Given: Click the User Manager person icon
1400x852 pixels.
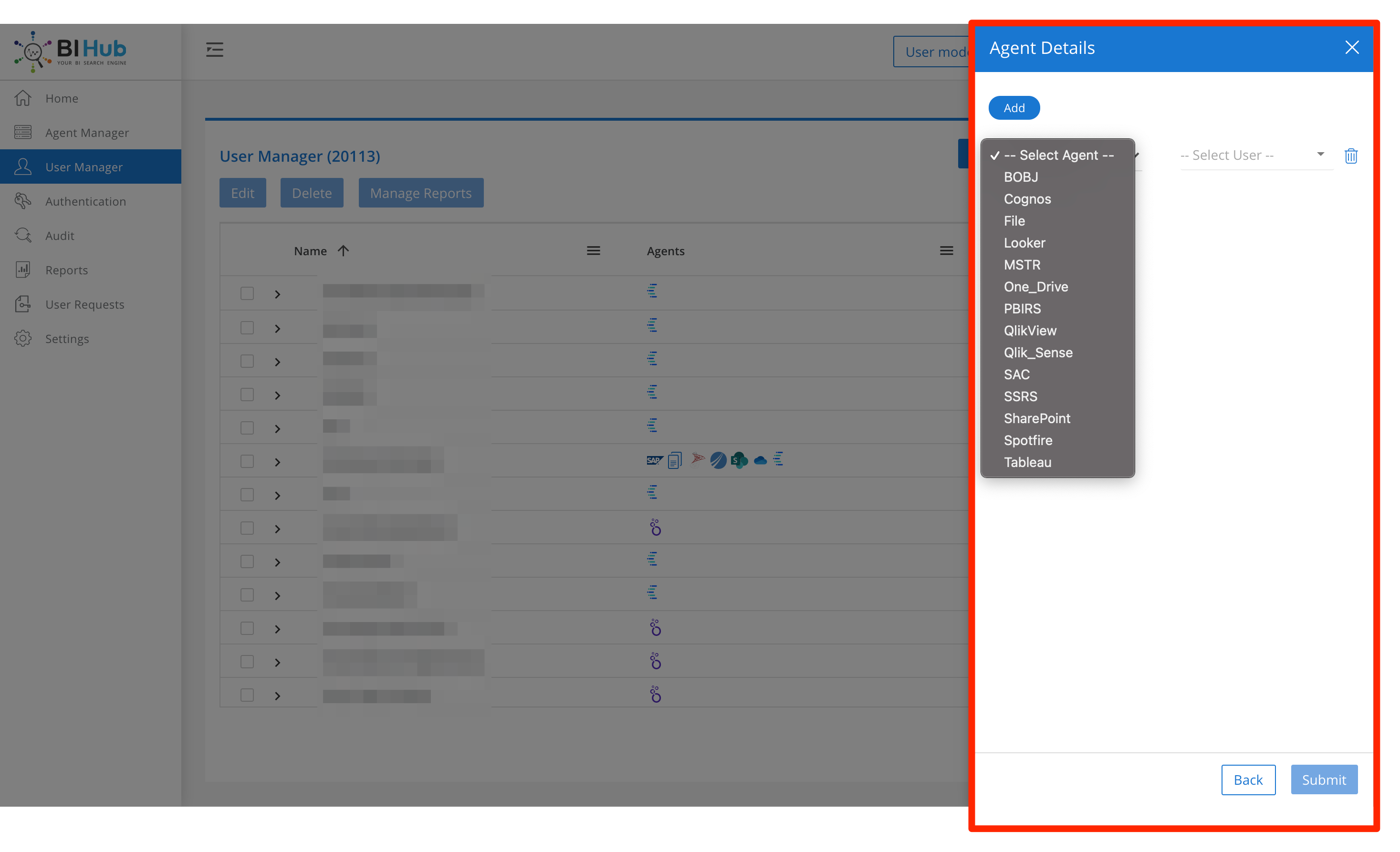Looking at the screenshot, I should point(23,167).
